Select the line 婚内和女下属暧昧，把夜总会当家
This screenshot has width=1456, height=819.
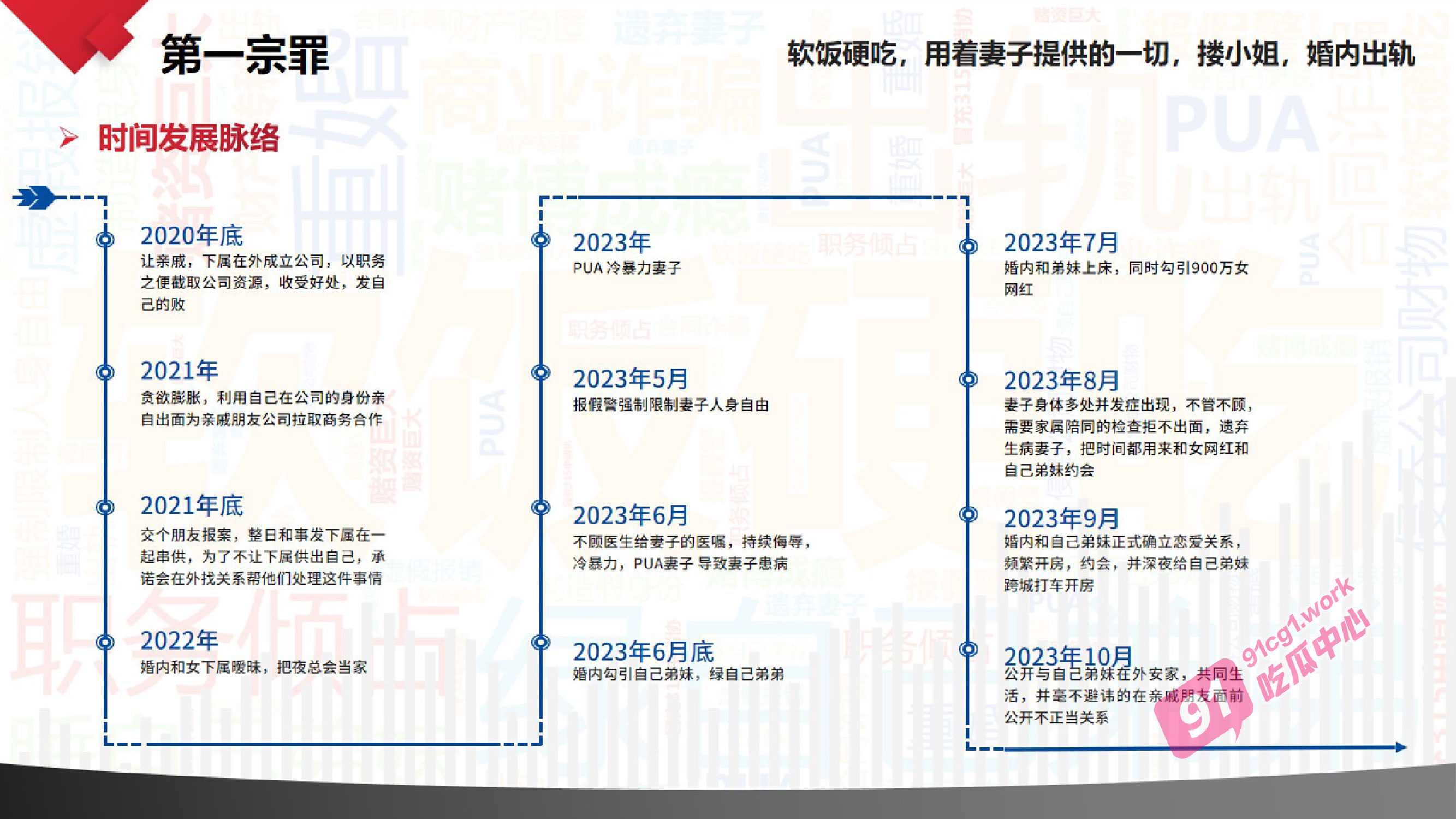coord(254,667)
